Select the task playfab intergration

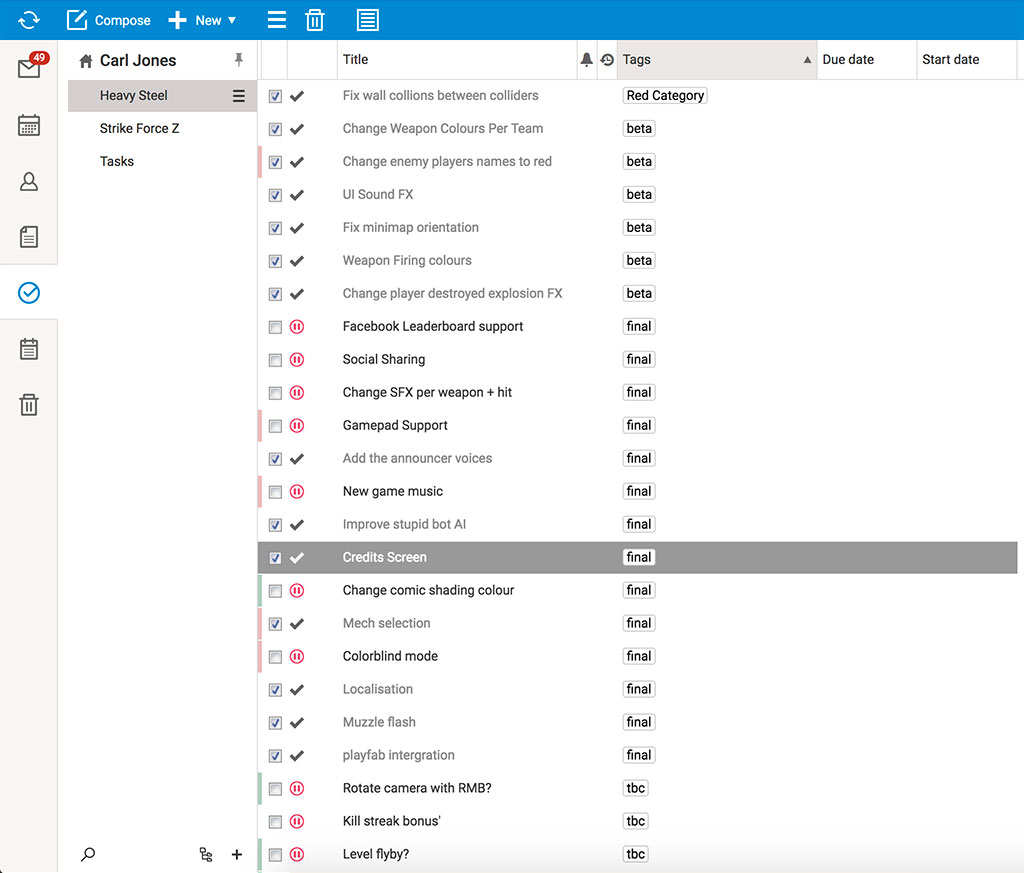[398, 755]
